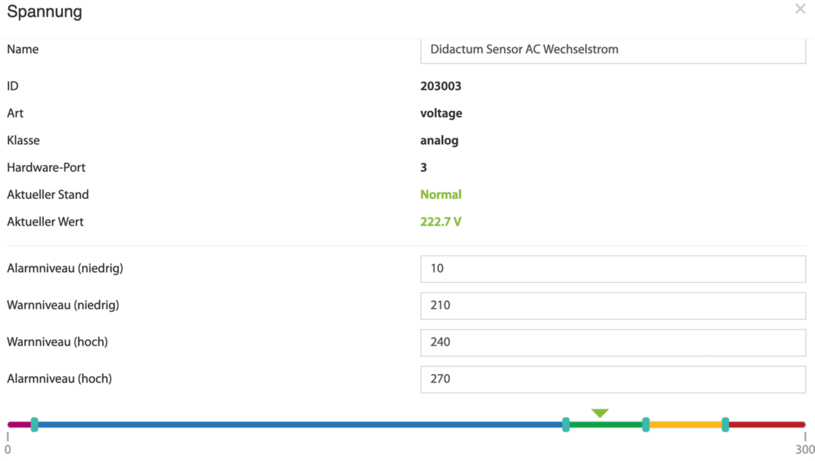This screenshot has width=815, height=461.
Task: Click the green Normal status text
Action: point(441,194)
